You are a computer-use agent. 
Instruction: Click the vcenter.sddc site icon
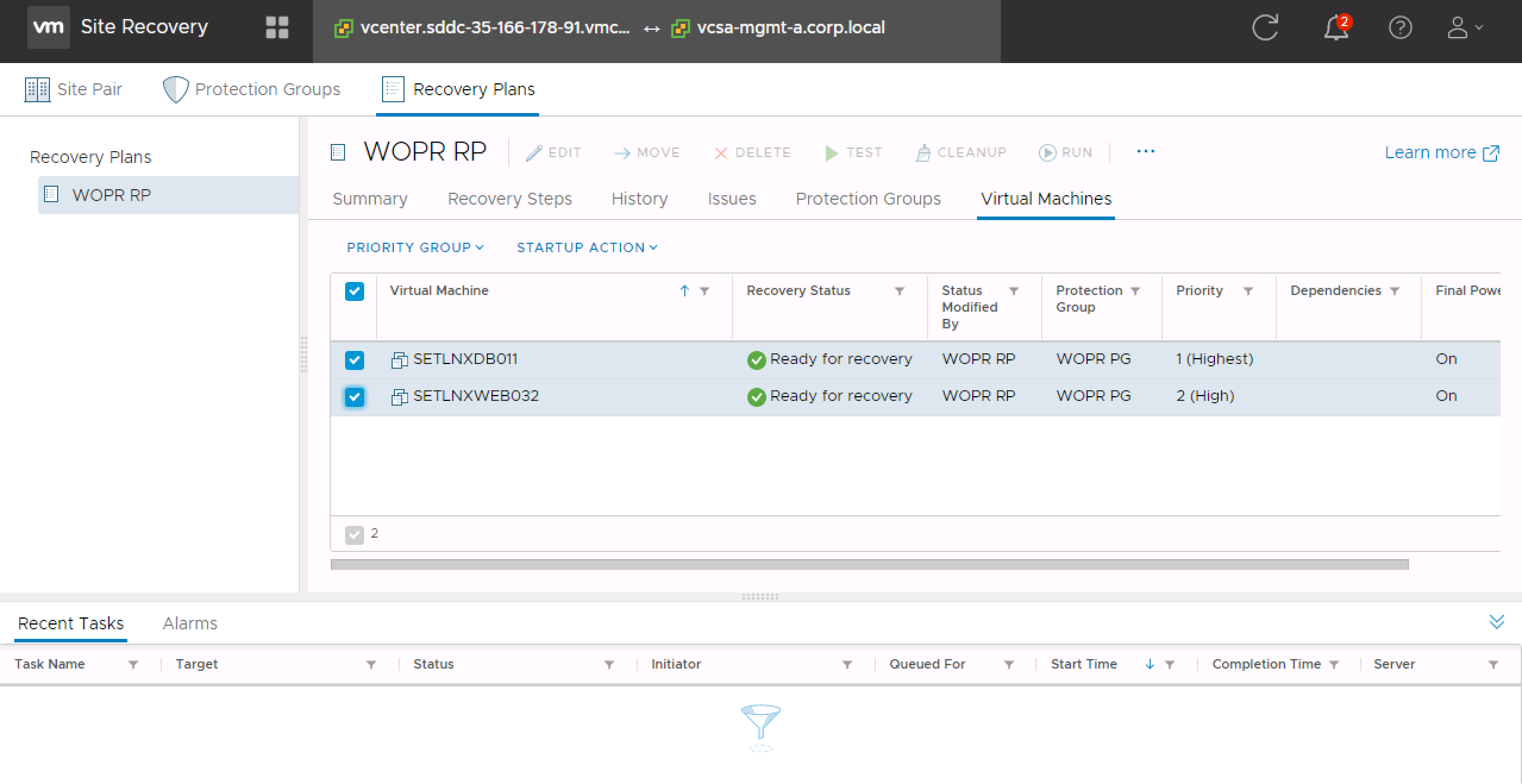pos(343,28)
